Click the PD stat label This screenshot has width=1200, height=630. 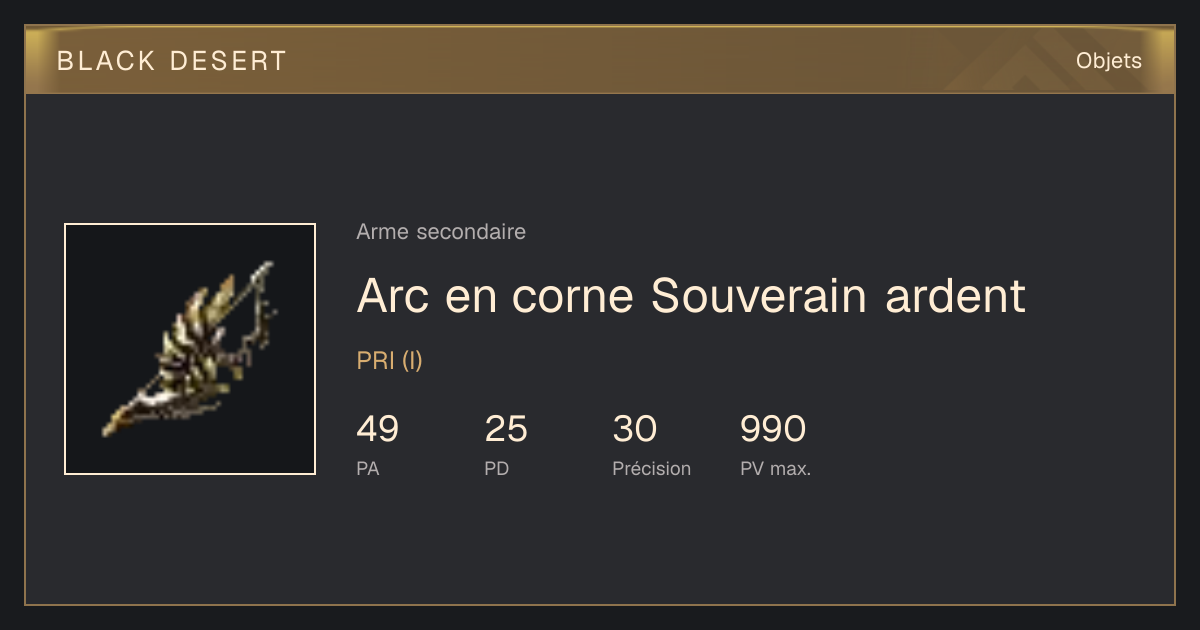pyautogui.click(x=497, y=468)
